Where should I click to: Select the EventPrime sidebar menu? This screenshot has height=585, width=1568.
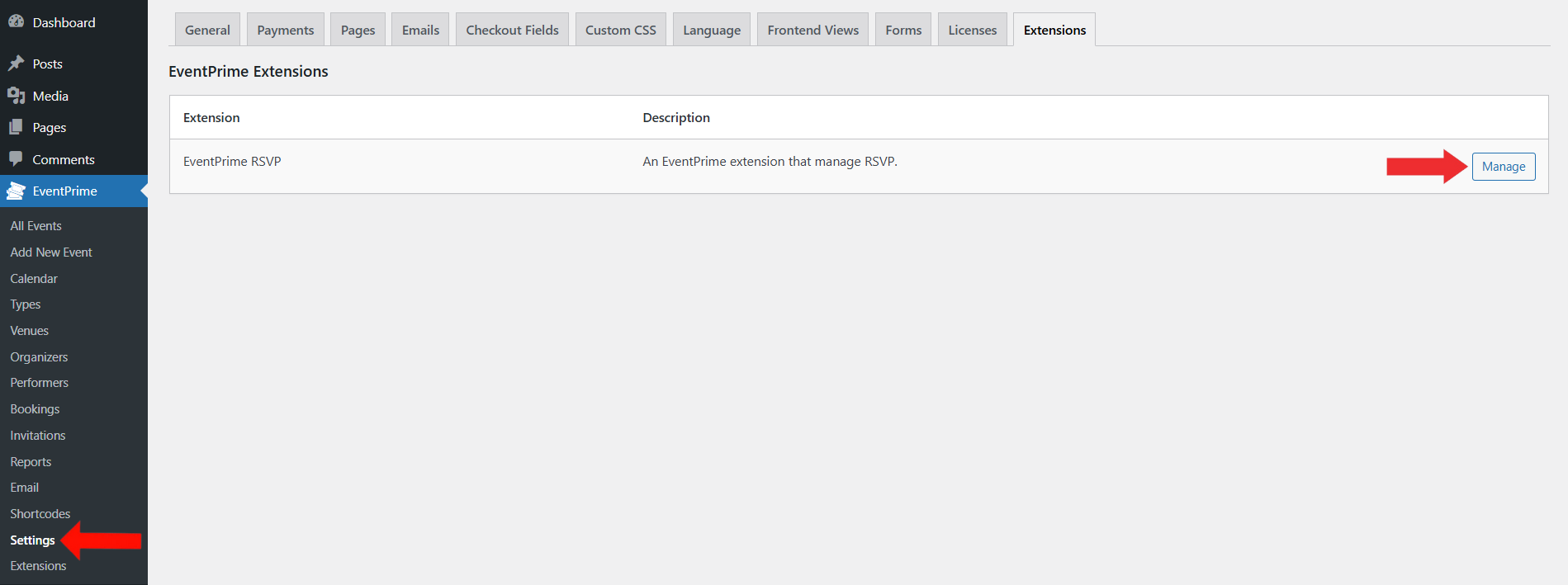pos(73,191)
